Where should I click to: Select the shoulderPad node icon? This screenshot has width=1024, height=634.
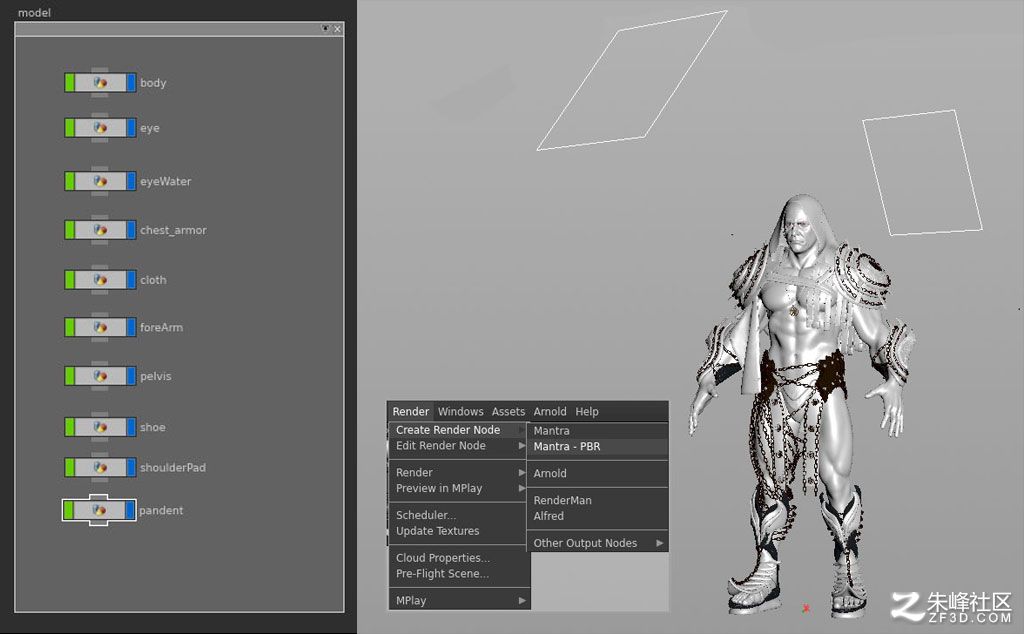tap(100, 468)
